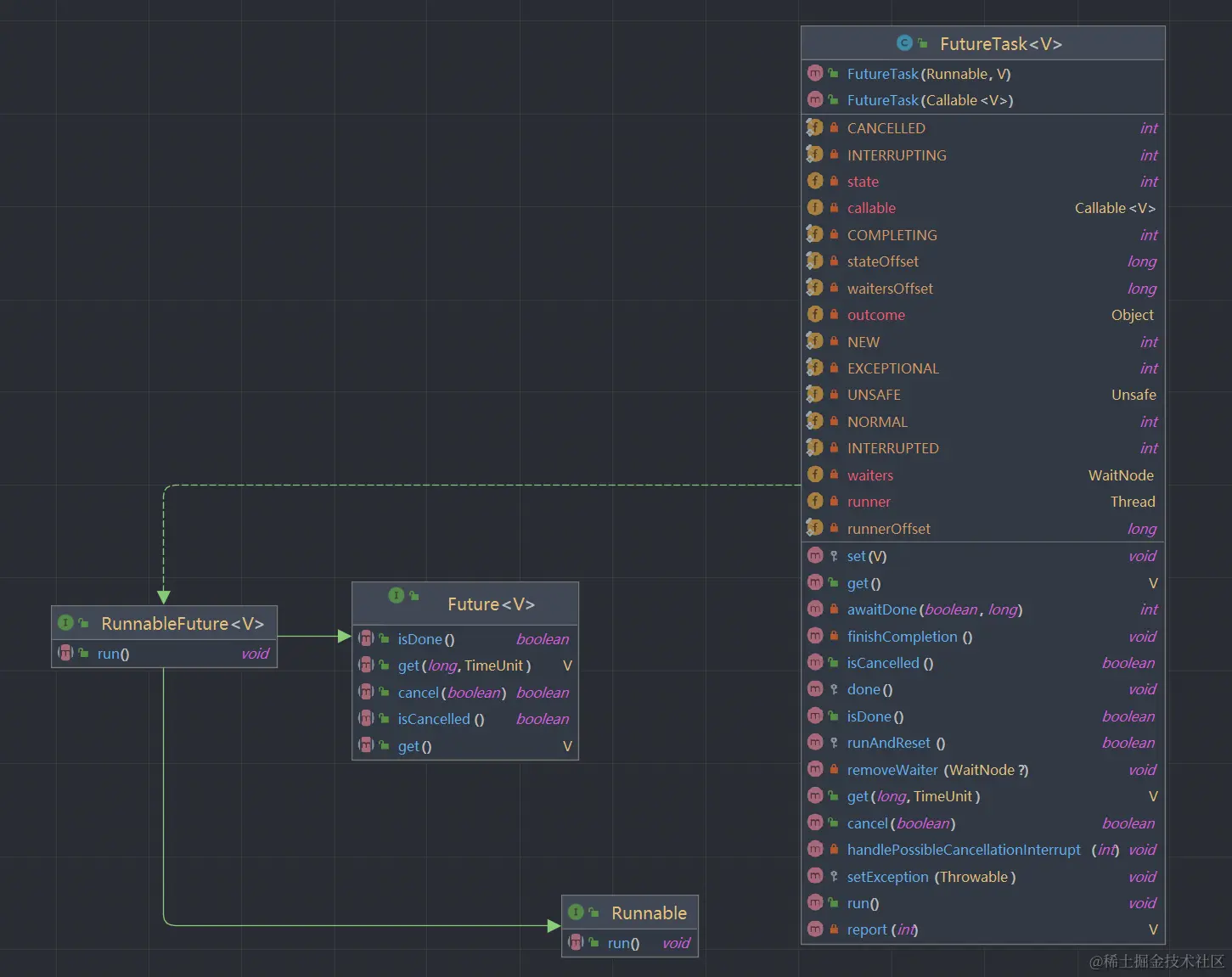Click the method icon beside run() in RunnableFuture<V>

click(x=65, y=653)
